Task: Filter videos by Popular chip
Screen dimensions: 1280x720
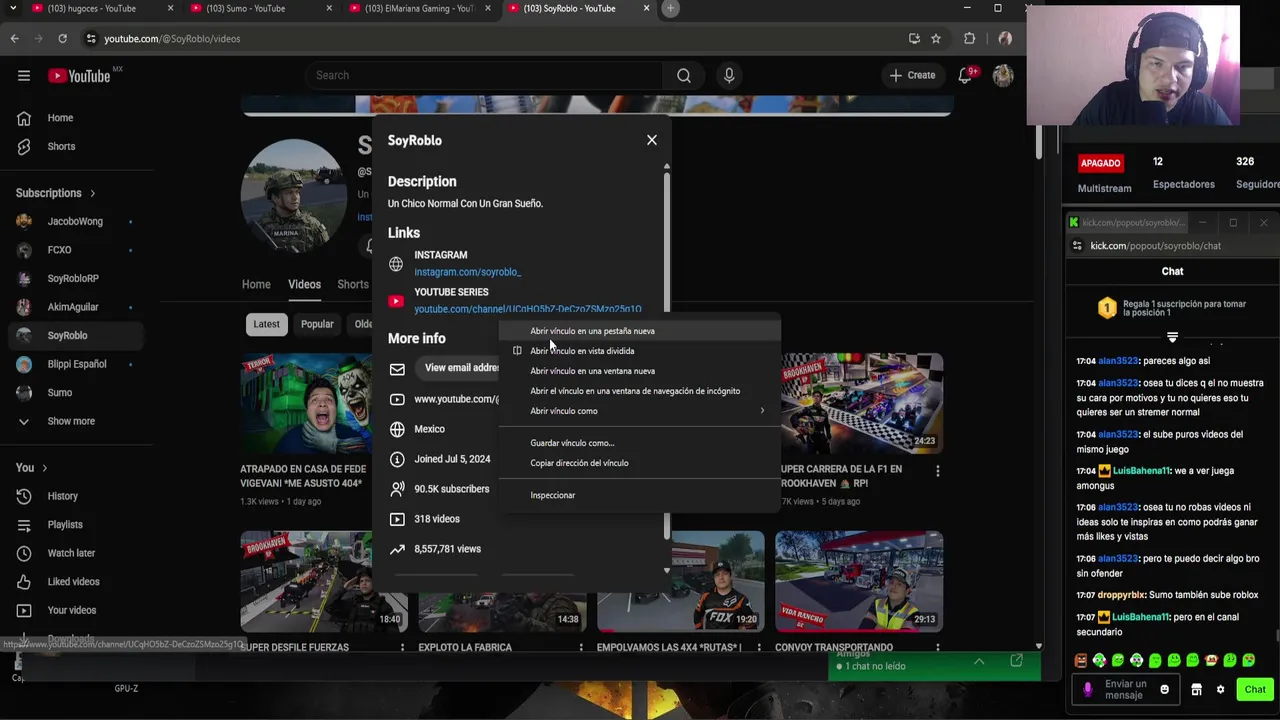Action: (x=317, y=324)
